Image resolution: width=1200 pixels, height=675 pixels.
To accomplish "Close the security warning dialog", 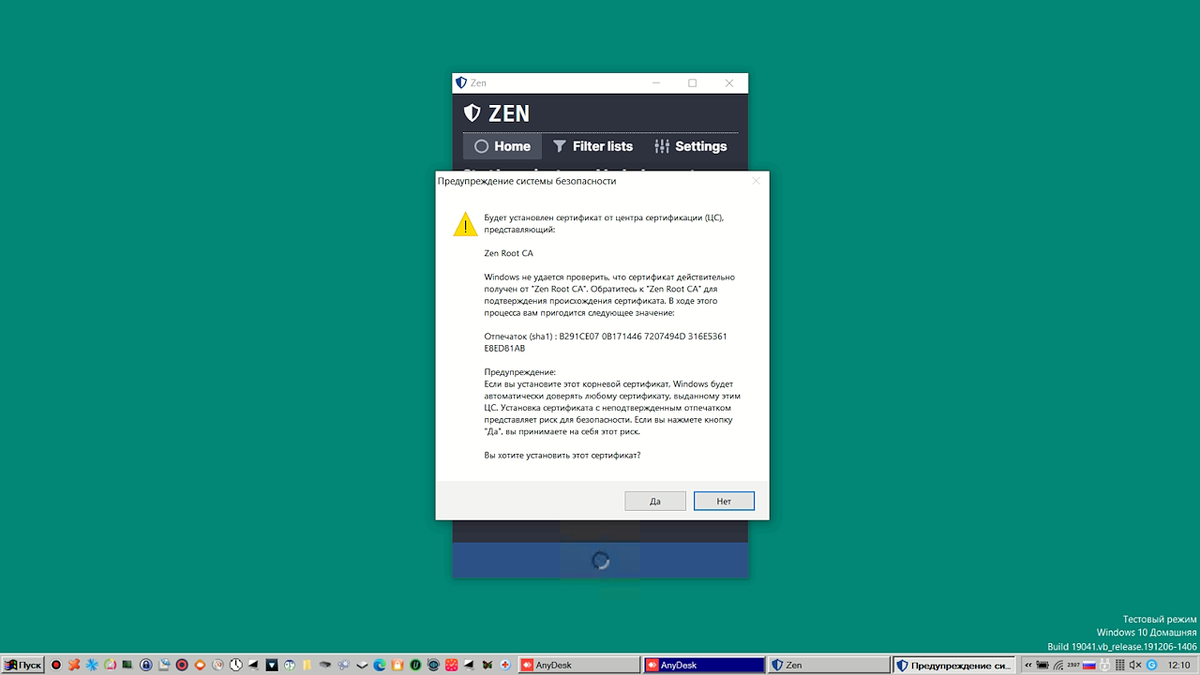I will click(756, 181).
